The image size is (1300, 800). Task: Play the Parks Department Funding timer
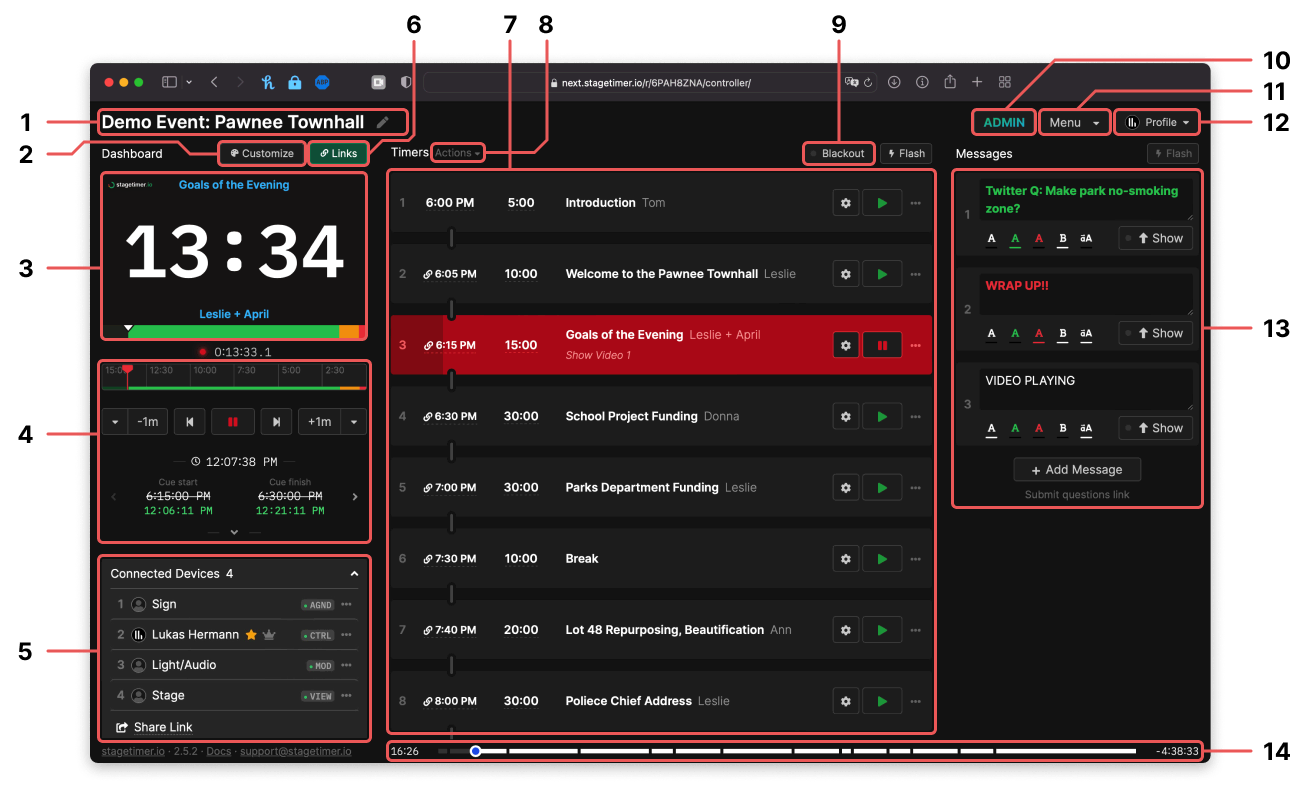pyautogui.click(x=882, y=488)
